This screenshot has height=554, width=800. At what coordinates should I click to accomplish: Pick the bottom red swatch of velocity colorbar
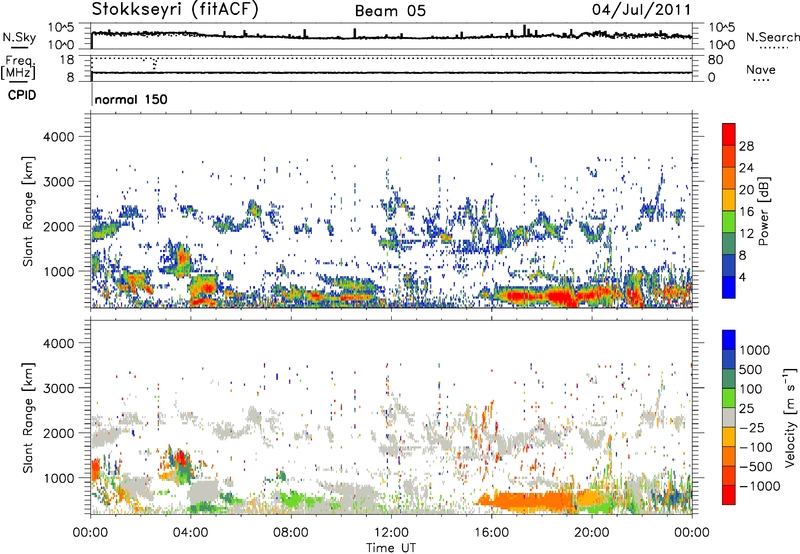[729, 495]
